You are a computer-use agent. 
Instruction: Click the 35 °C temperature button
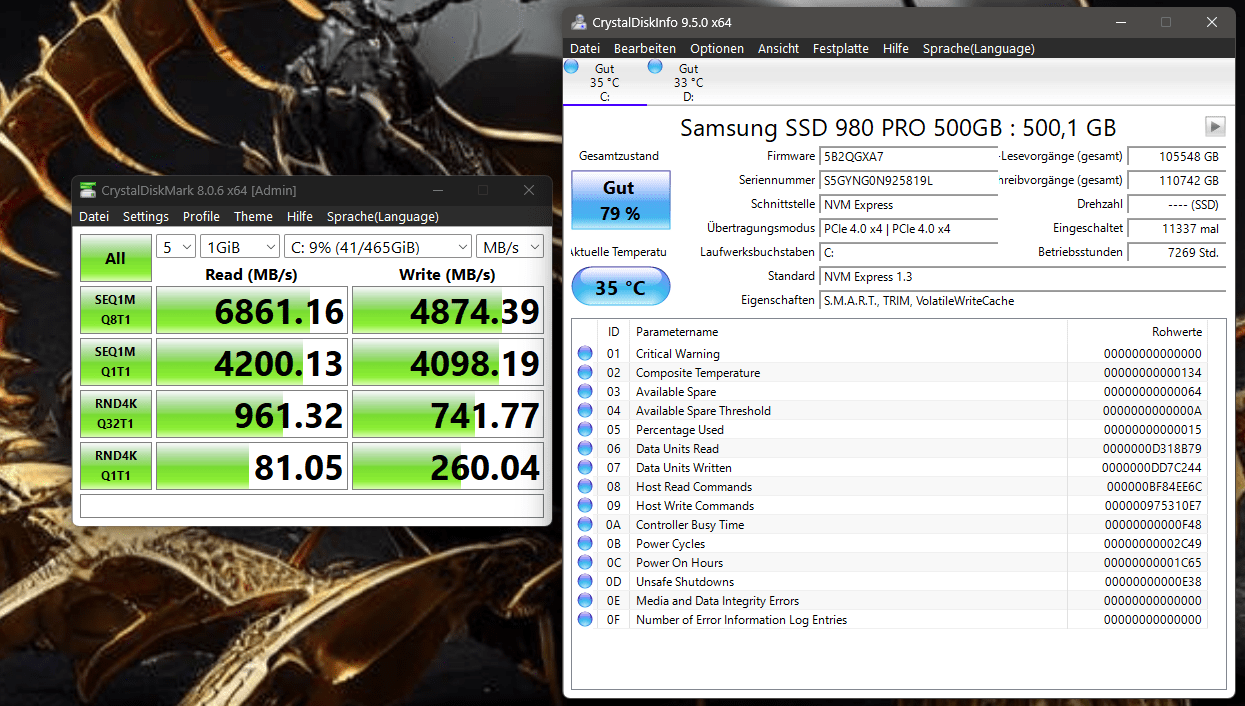pos(620,288)
